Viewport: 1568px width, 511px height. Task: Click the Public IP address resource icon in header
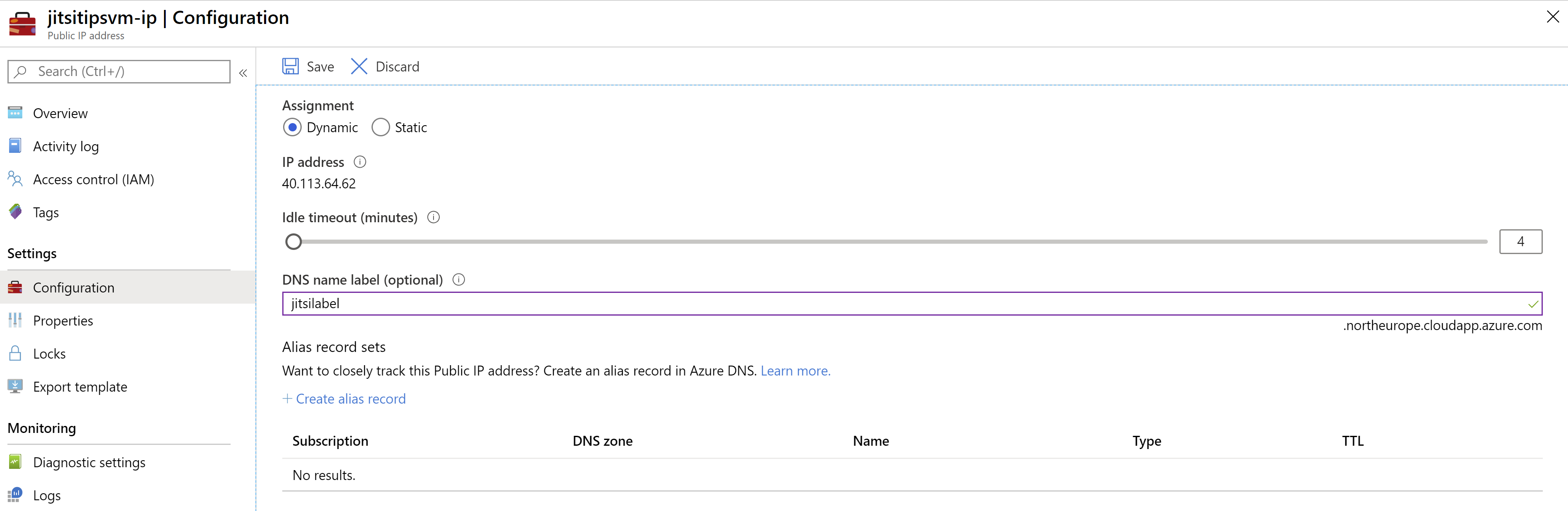(x=22, y=24)
